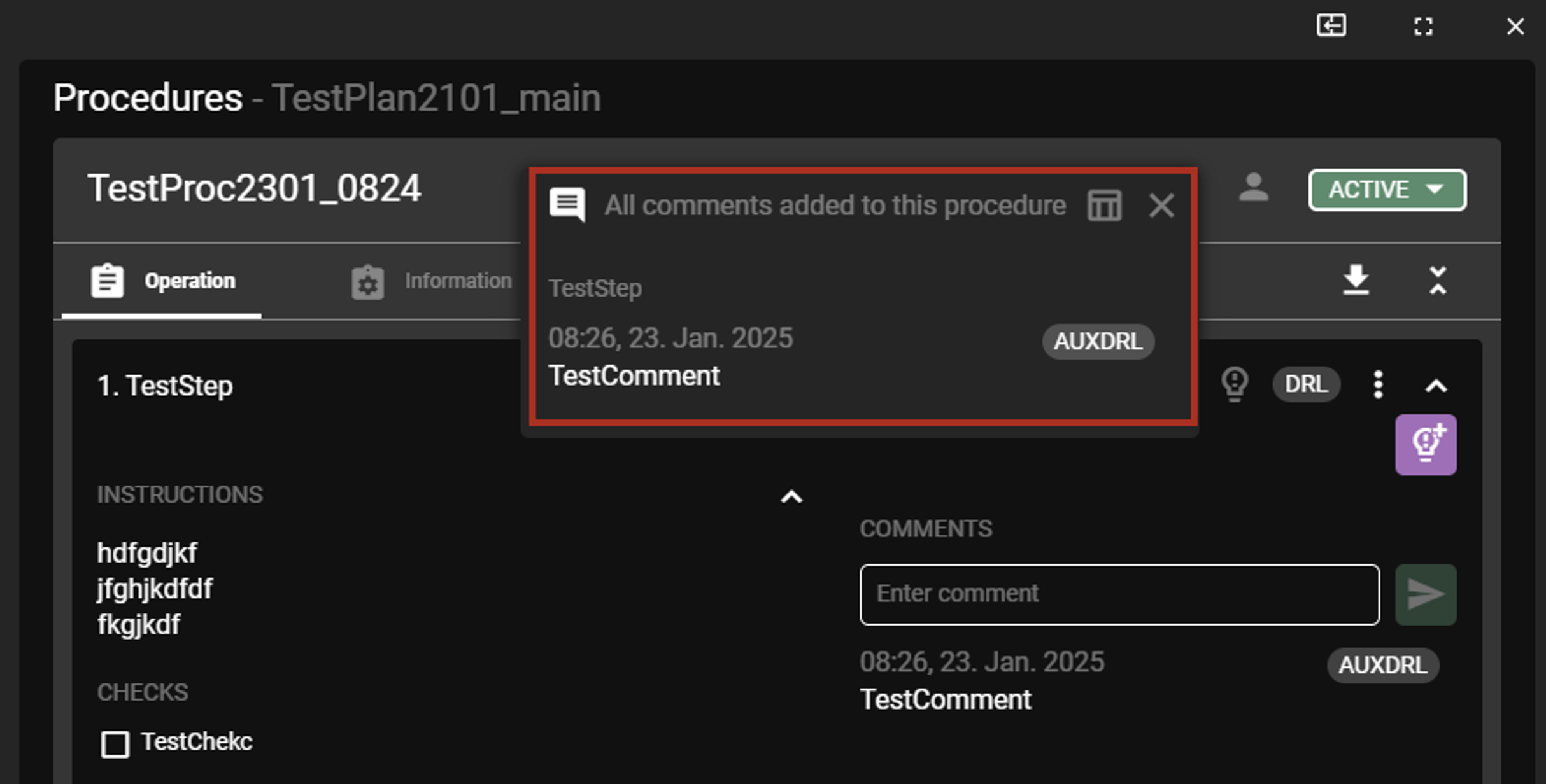Open the ACTIVE status dropdown
Screen dimensions: 1546x784
1386,189
